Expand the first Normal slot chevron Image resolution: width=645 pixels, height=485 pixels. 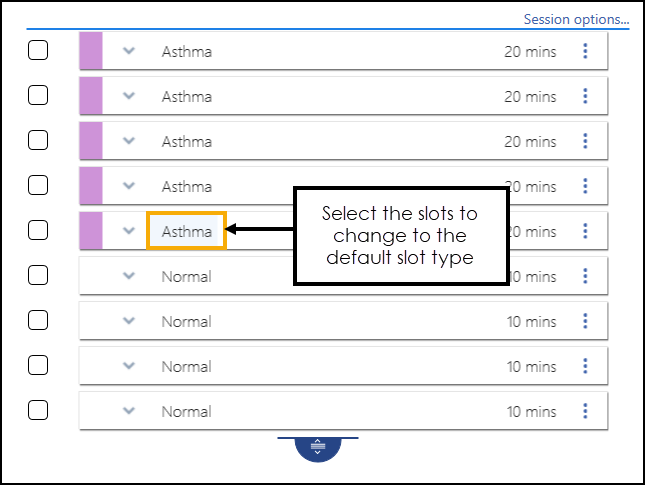pyautogui.click(x=128, y=276)
